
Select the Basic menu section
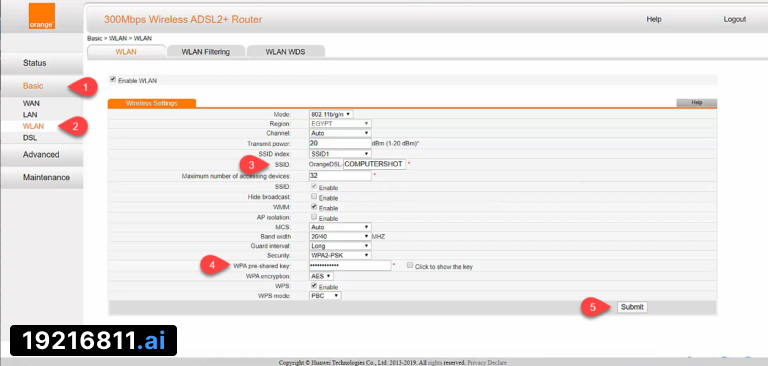tap(33, 86)
